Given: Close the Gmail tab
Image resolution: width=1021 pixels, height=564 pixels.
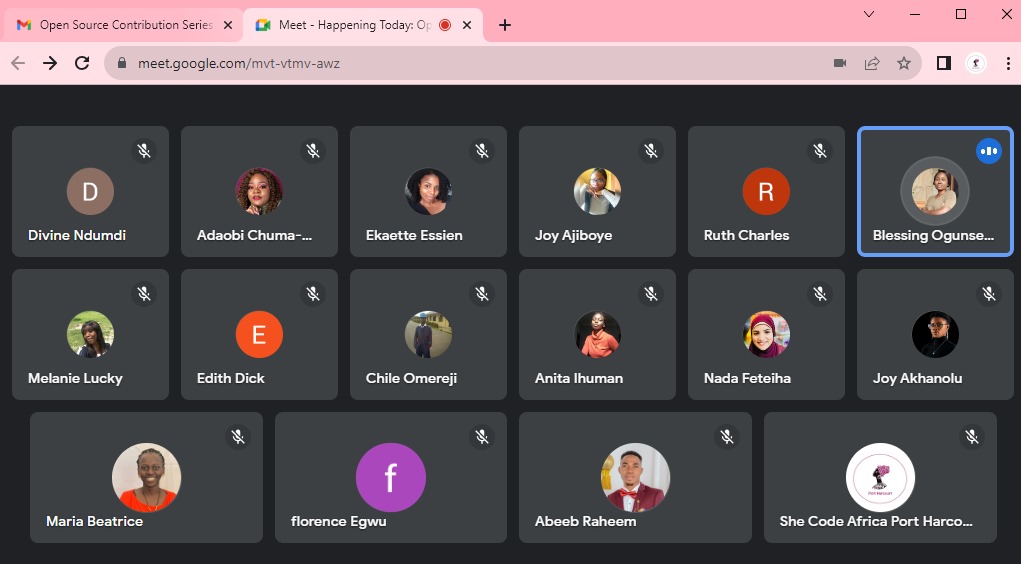Looking at the screenshot, I should 228,25.
